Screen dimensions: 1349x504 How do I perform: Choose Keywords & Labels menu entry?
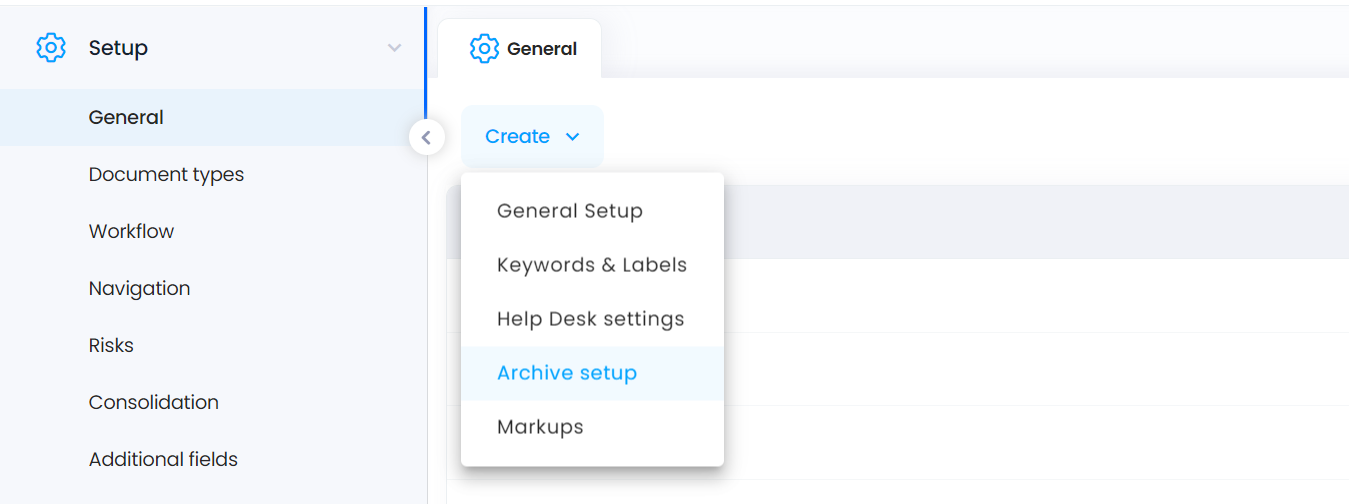click(x=592, y=265)
